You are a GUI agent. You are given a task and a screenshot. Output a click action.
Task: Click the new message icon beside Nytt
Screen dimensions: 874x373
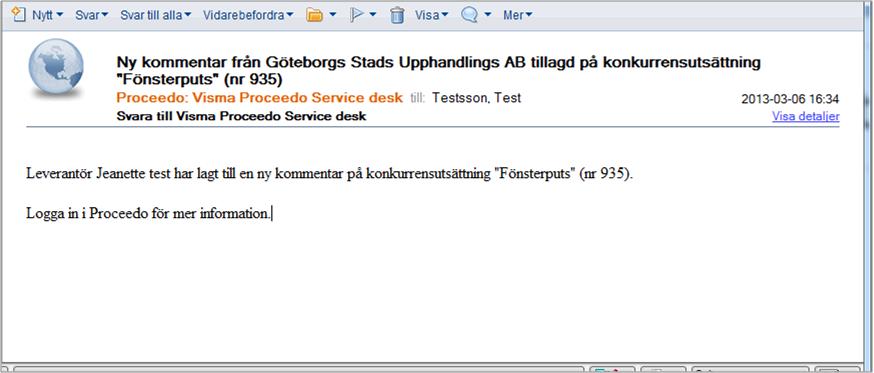tap(19, 14)
